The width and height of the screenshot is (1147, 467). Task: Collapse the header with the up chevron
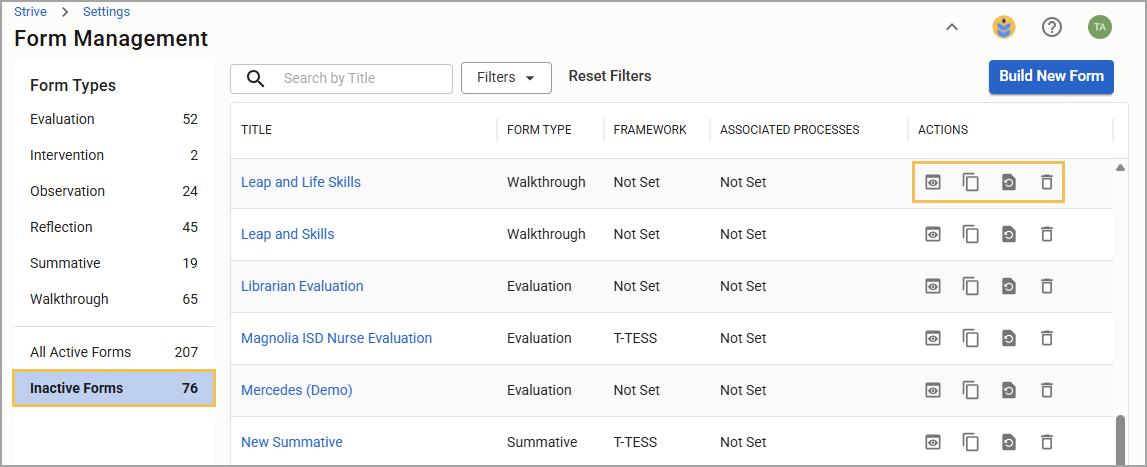coord(952,27)
